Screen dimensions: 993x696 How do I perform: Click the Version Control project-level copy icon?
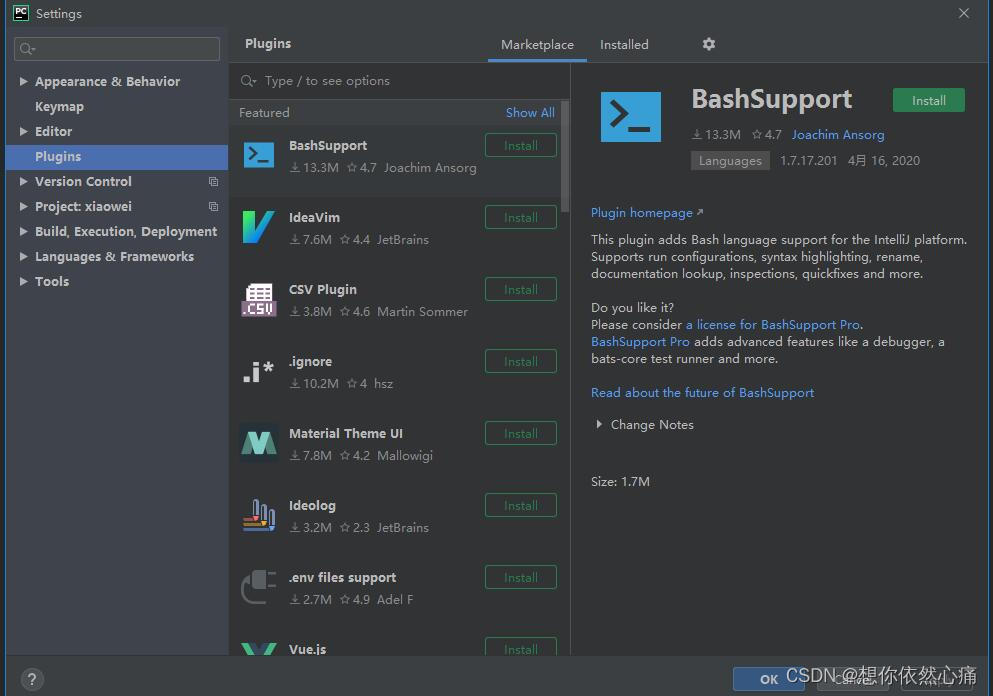(x=213, y=182)
